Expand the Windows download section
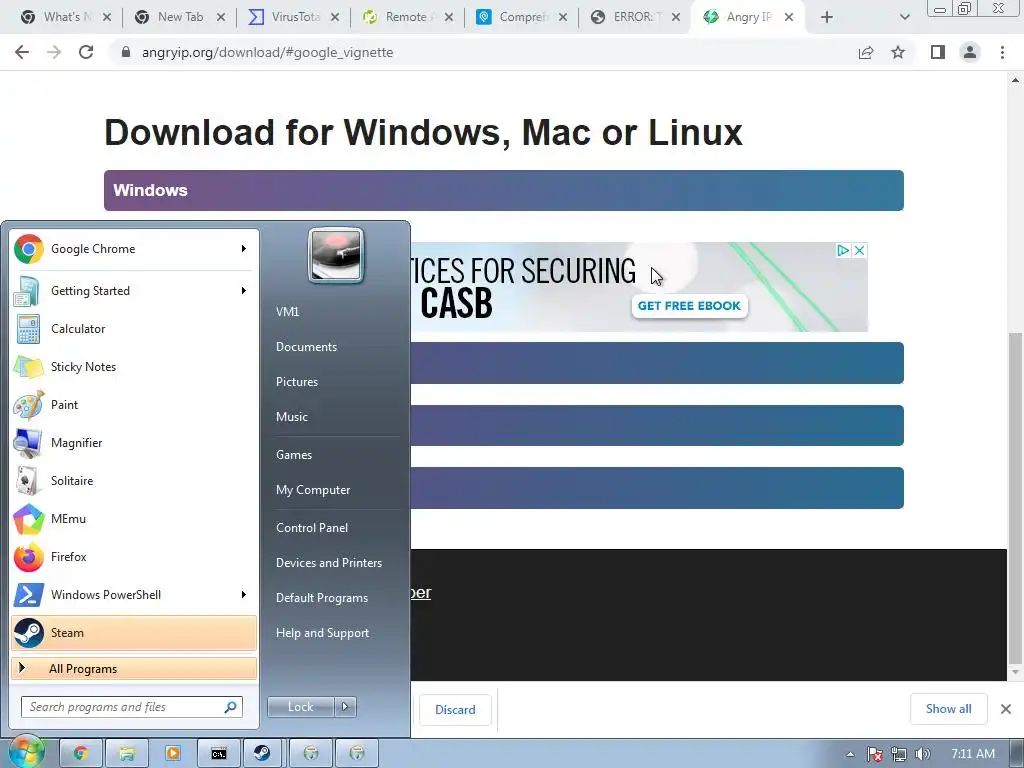Viewport: 1024px width, 768px height. [x=504, y=190]
